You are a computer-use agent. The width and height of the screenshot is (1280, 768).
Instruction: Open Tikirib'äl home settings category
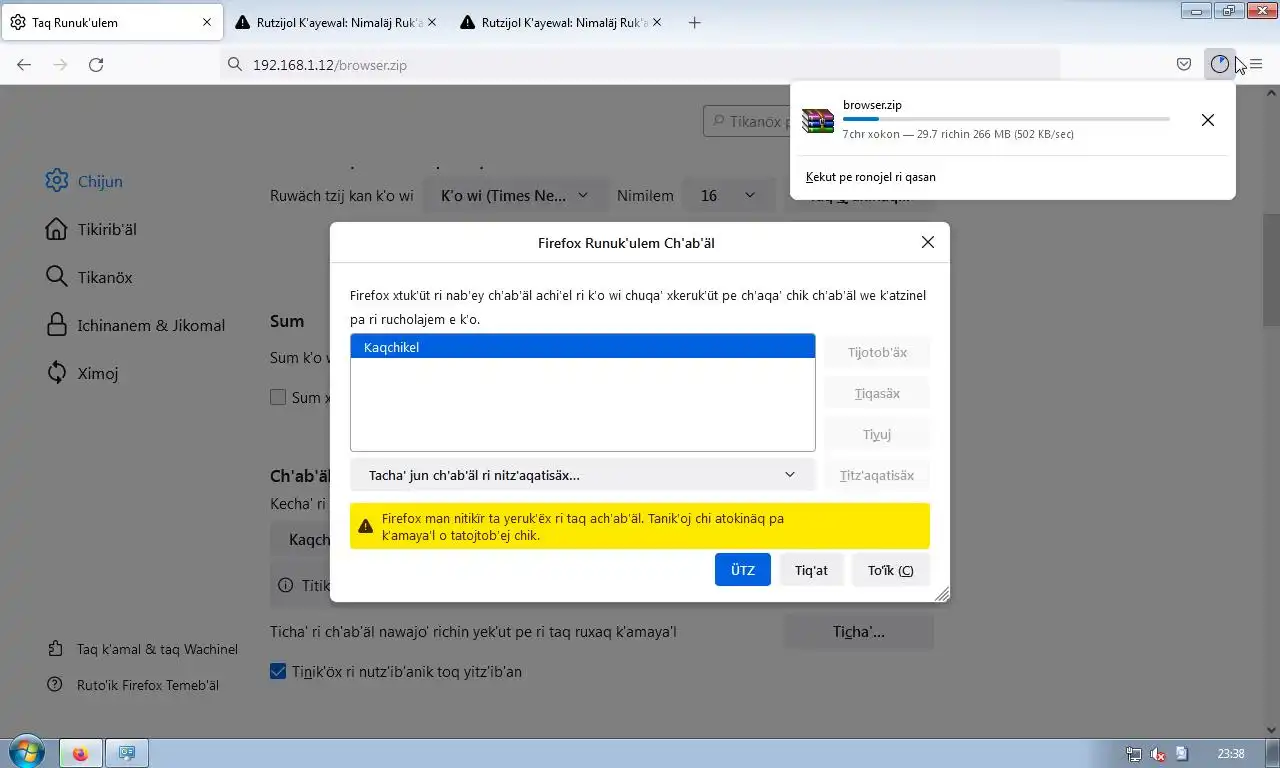pos(91,229)
